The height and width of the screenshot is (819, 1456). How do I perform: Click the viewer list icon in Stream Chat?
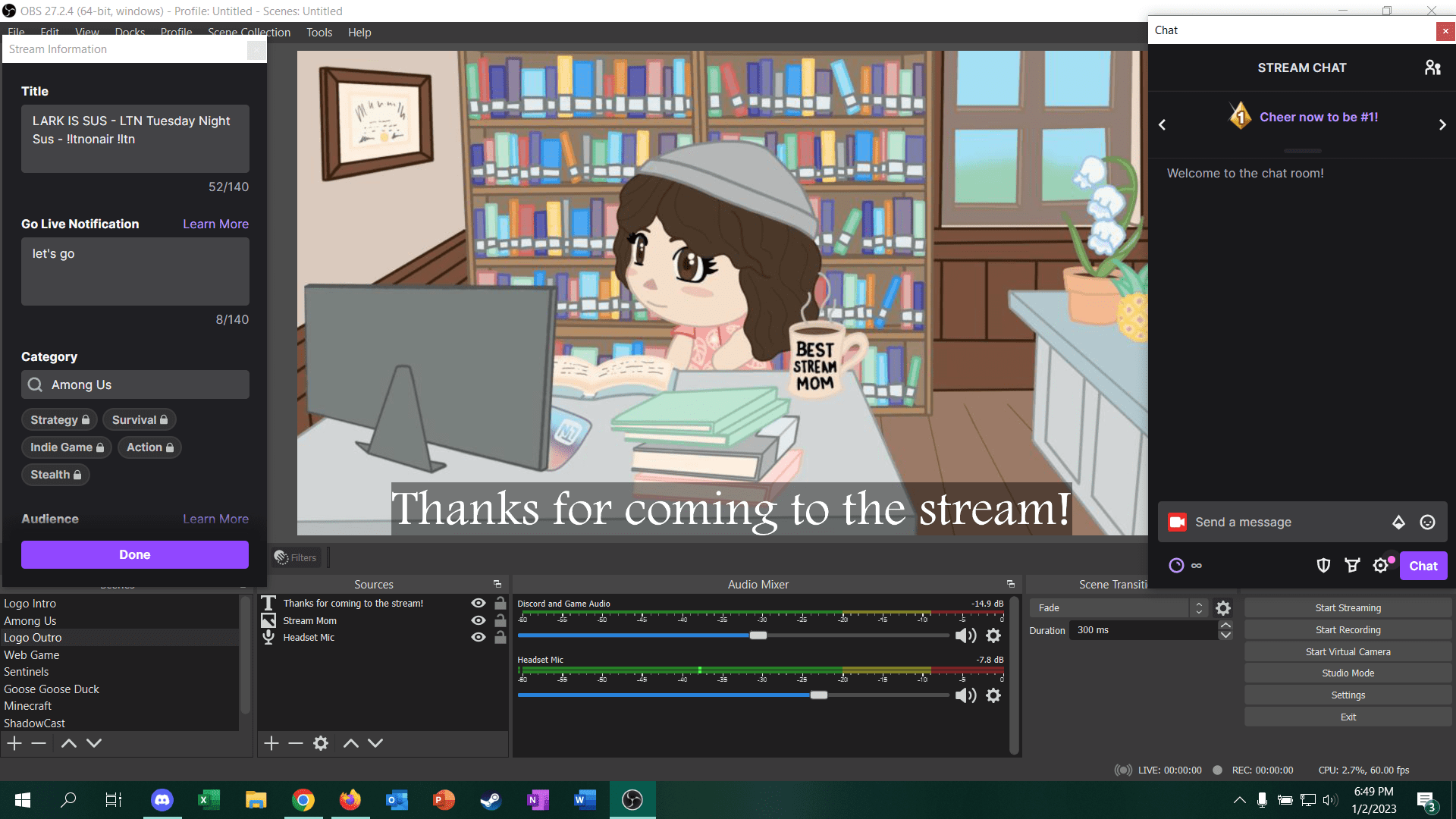click(x=1433, y=67)
